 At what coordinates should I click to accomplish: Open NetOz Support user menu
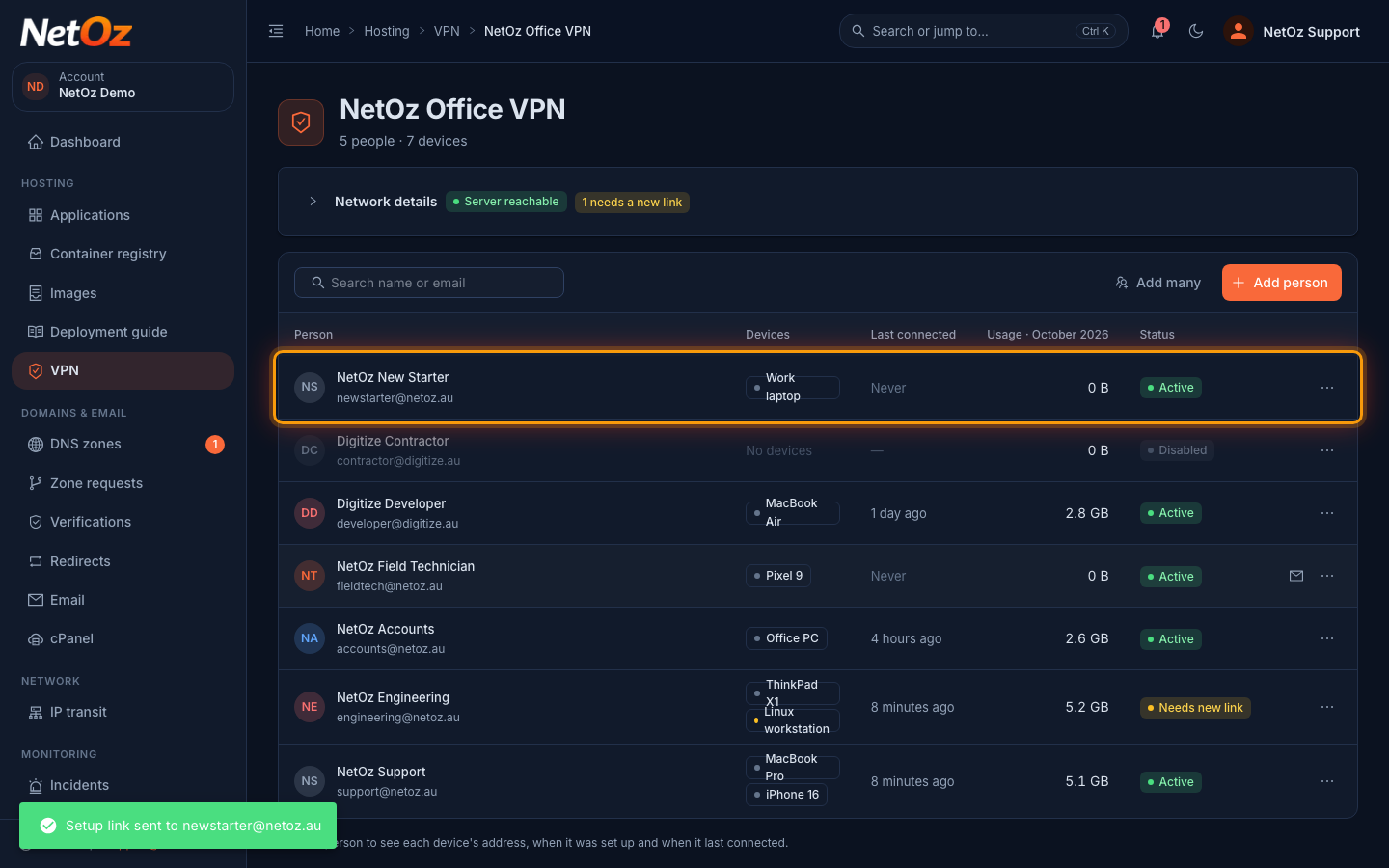pos(1293,31)
